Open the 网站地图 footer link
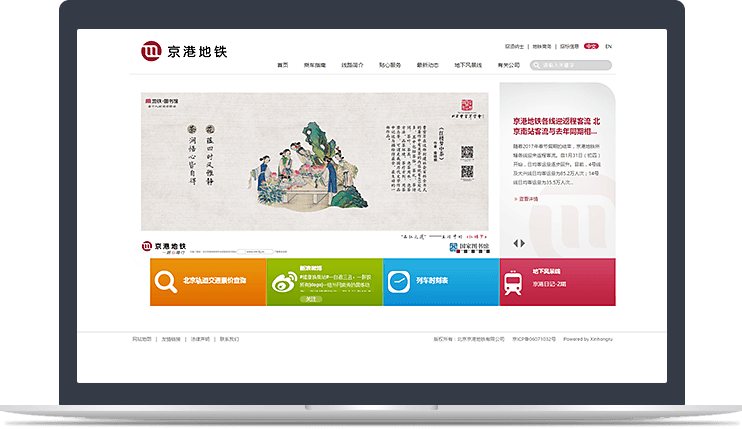This screenshot has height=429, width=742. 142,339
